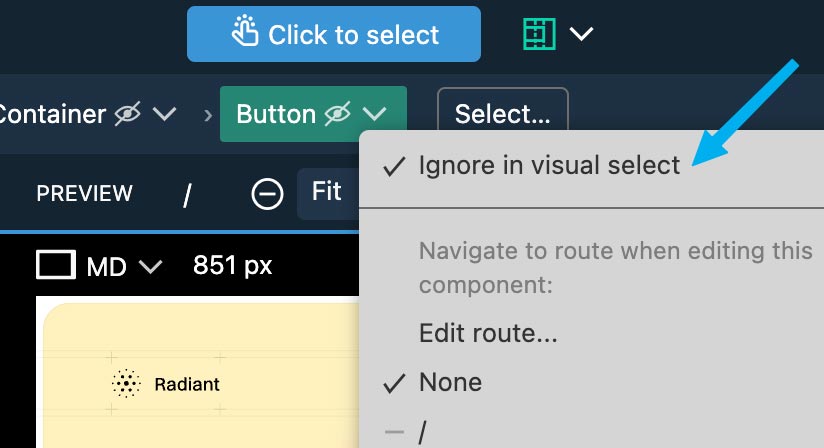This screenshot has height=448, width=824.
Task: Expand the Container breadcrumb chevron
Action: coord(164,113)
